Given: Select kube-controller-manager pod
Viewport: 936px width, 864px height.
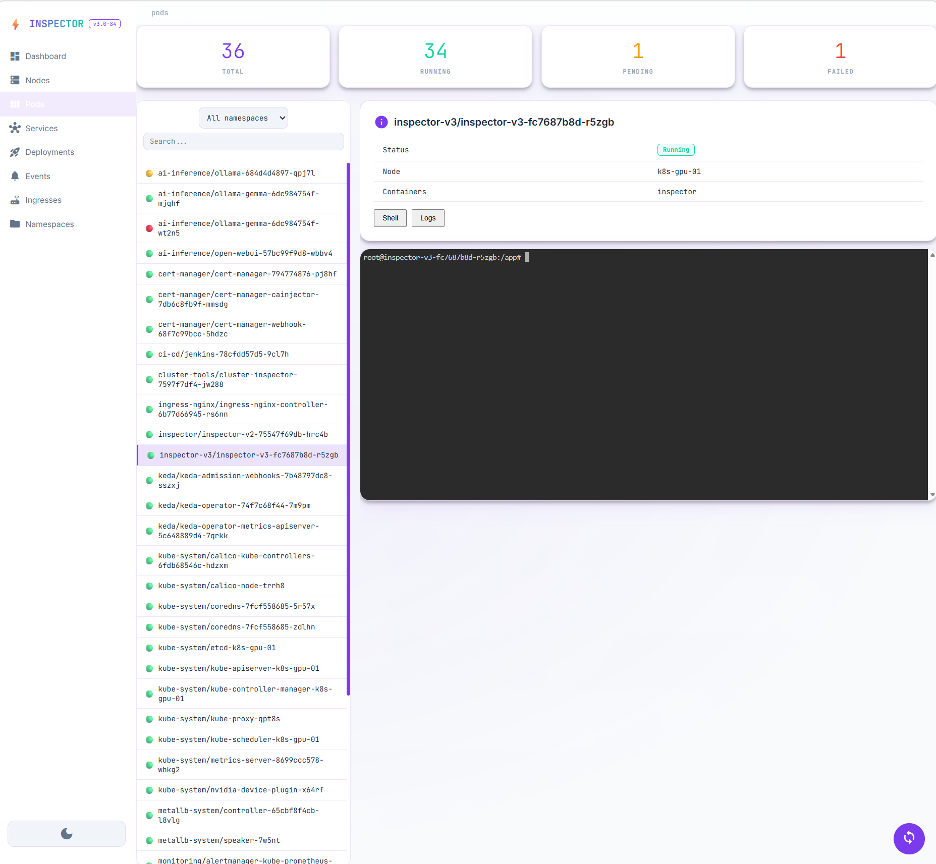Looking at the screenshot, I should tap(242, 693).
